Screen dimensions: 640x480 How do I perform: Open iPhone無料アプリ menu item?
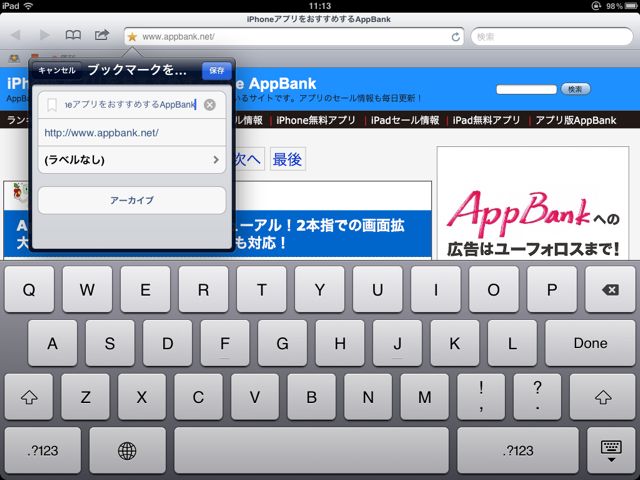(x=316, y=120)
